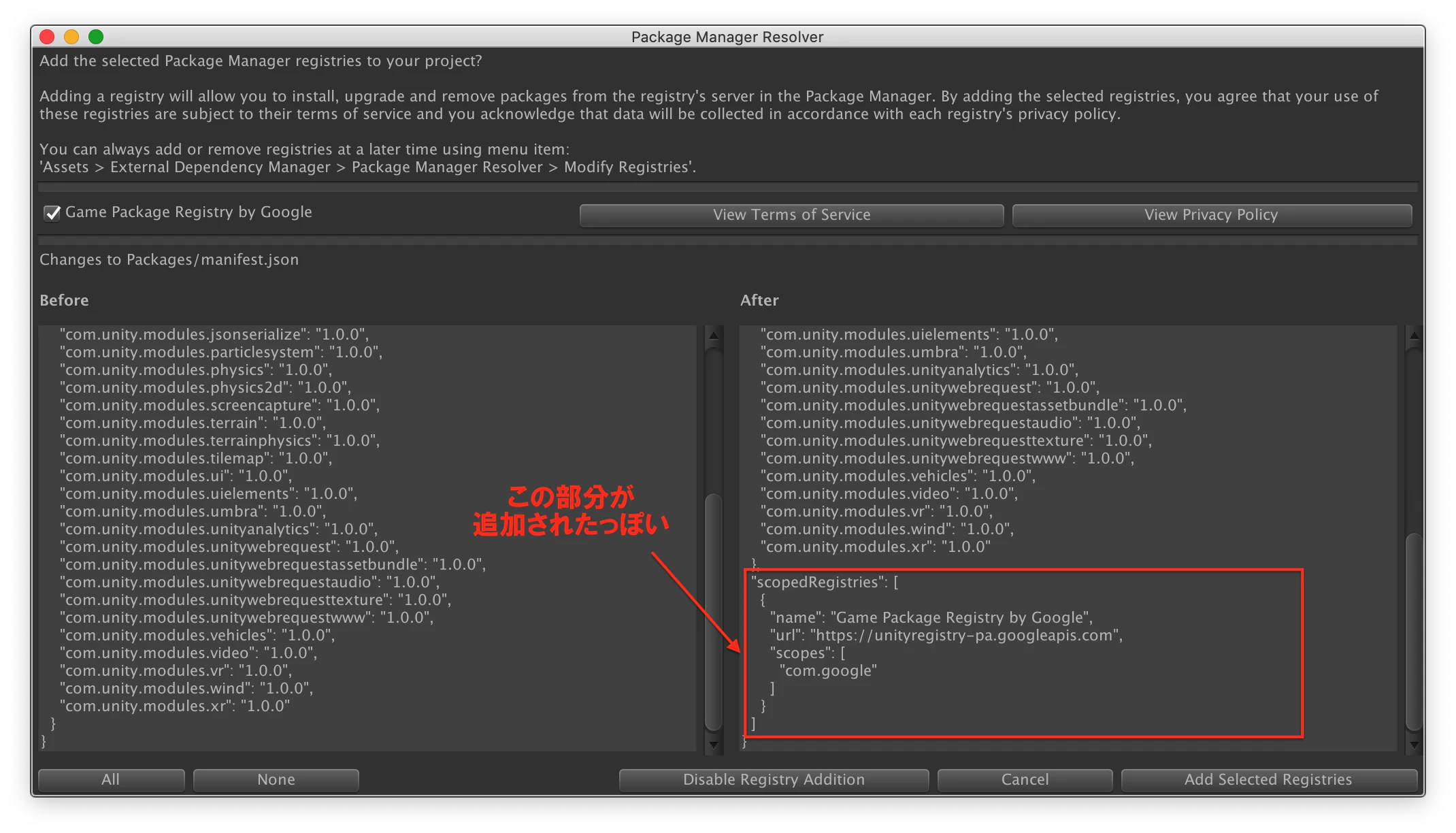Click com.unity.modules.uielements in Before pane
This screenshot has height=833, width=1456.
click(208, 494)
